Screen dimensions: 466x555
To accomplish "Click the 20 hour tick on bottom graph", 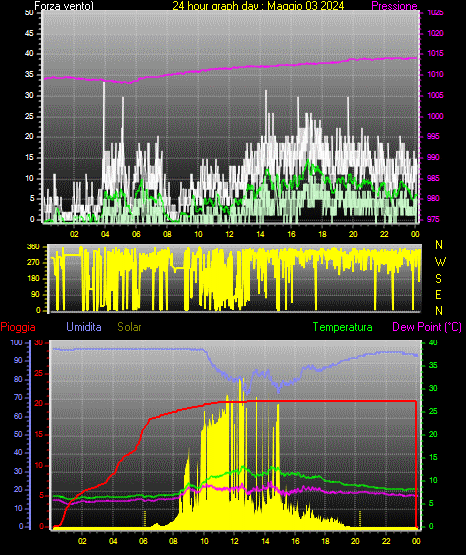I will click(355, 541).
